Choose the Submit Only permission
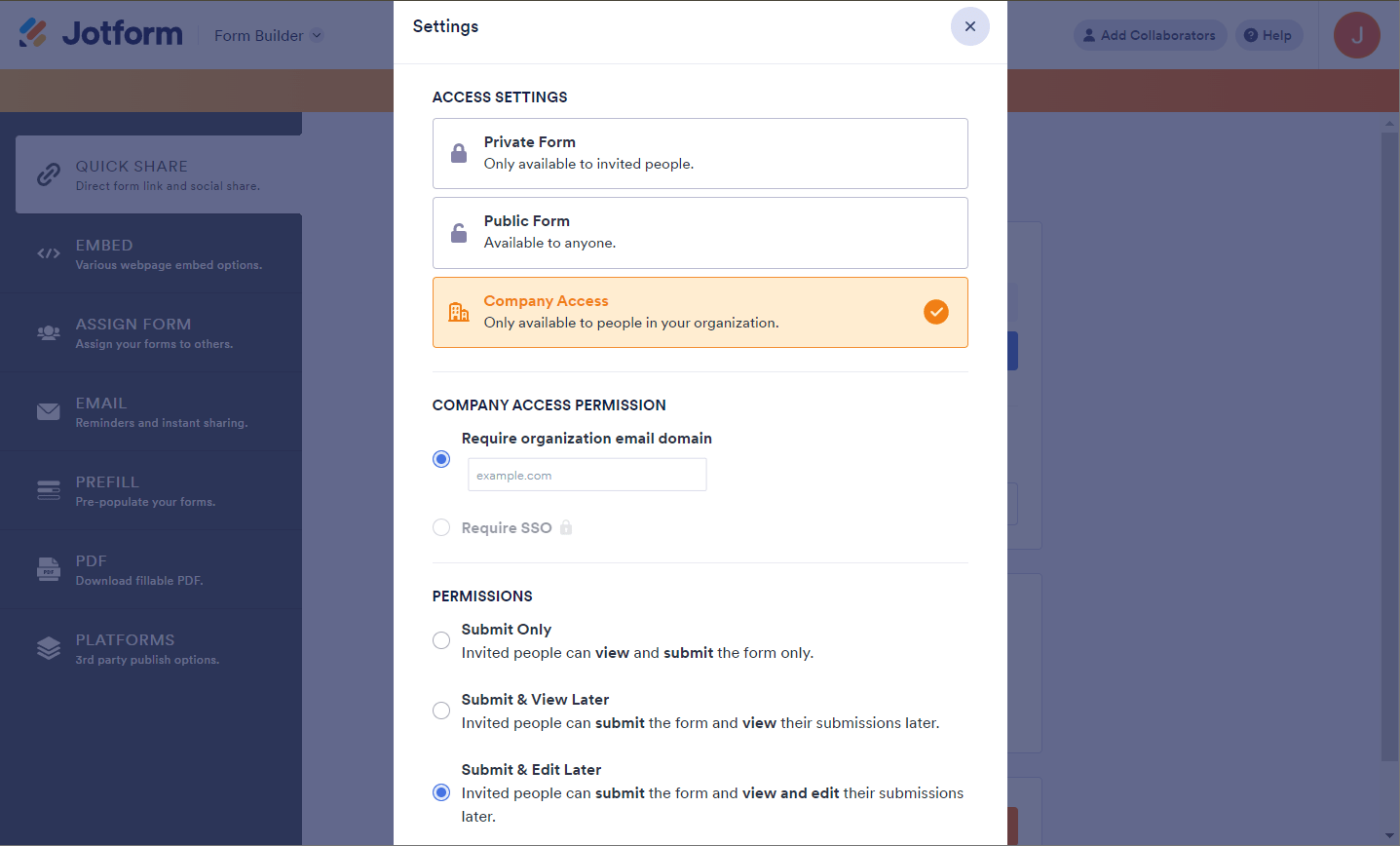The height and width of the screenshot is (846, 1400). click(441, 640)
